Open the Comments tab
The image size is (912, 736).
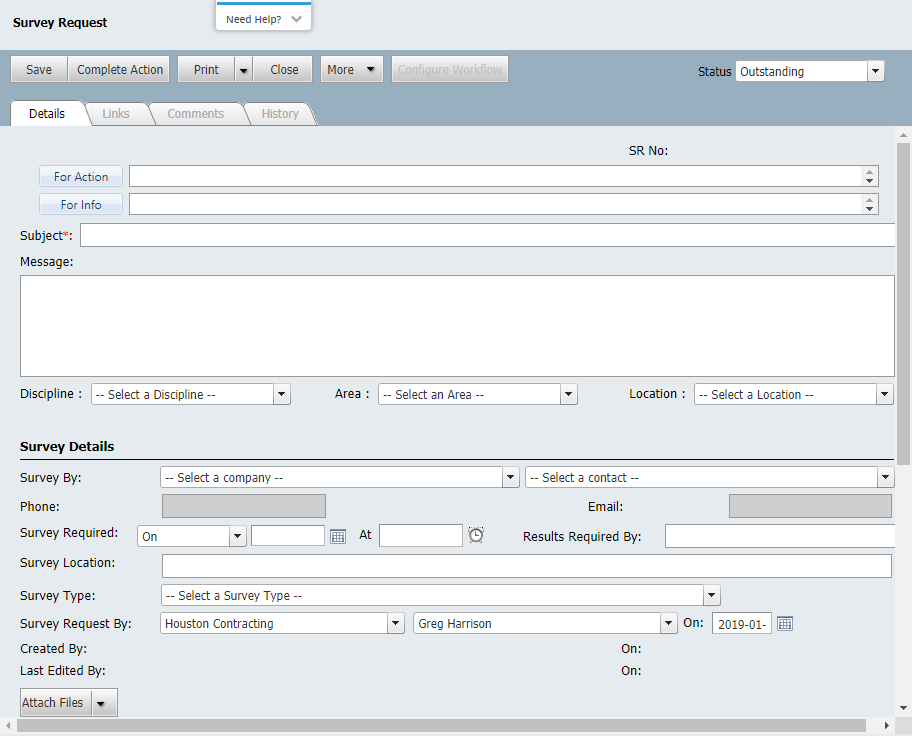pyautogui.click(x=195, y=113)
